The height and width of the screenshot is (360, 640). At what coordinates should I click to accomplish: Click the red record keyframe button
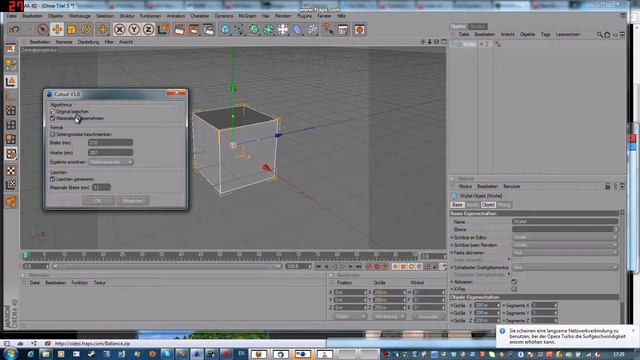369,267
